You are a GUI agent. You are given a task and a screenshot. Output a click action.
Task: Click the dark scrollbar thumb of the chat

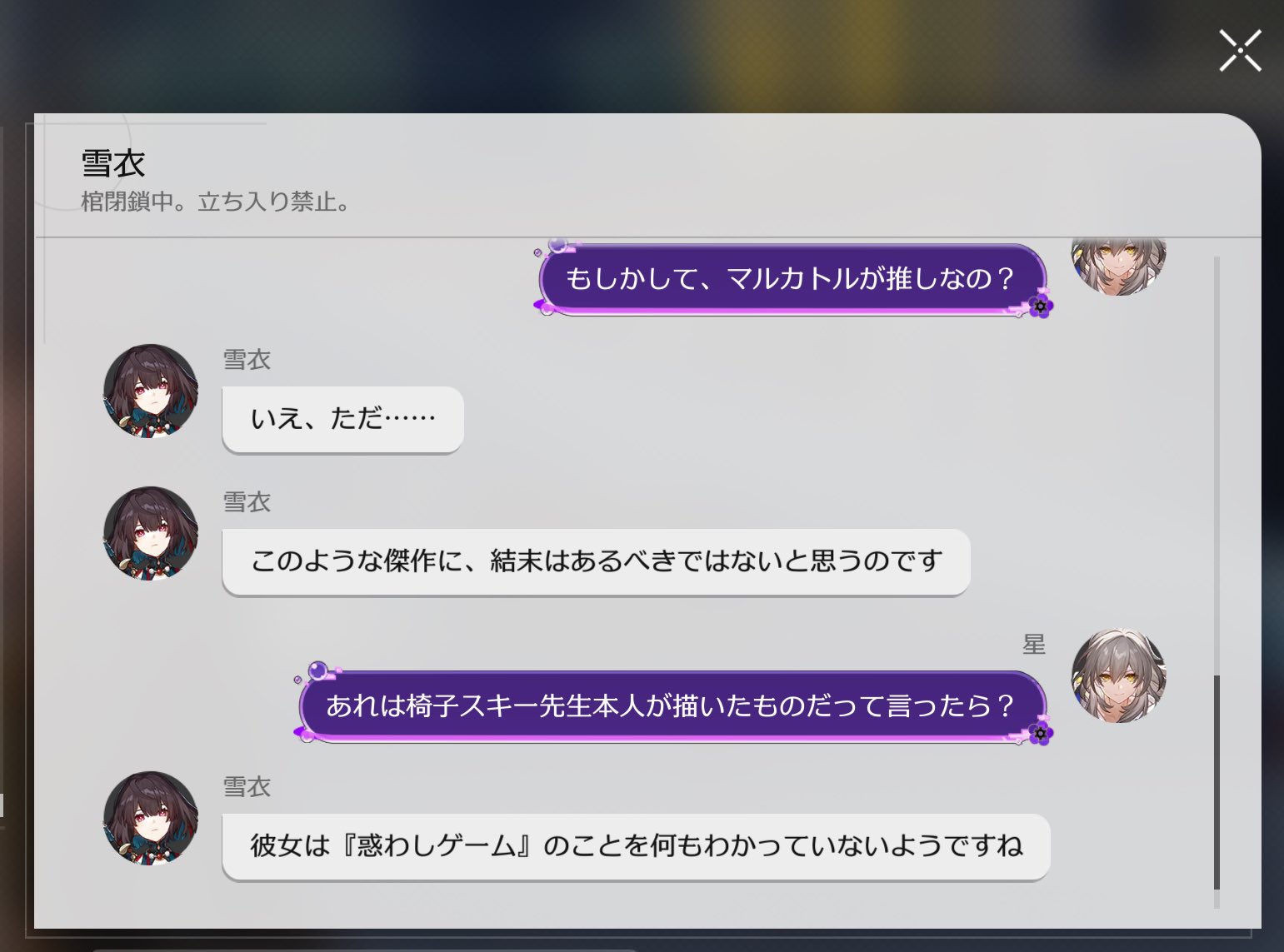point(1217,783)
